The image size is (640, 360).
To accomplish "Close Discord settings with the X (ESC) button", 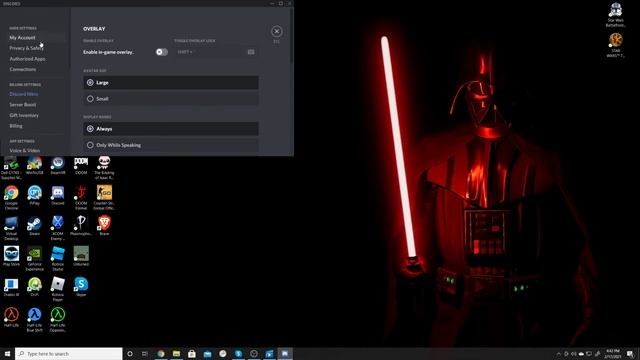I will (276, 31).
